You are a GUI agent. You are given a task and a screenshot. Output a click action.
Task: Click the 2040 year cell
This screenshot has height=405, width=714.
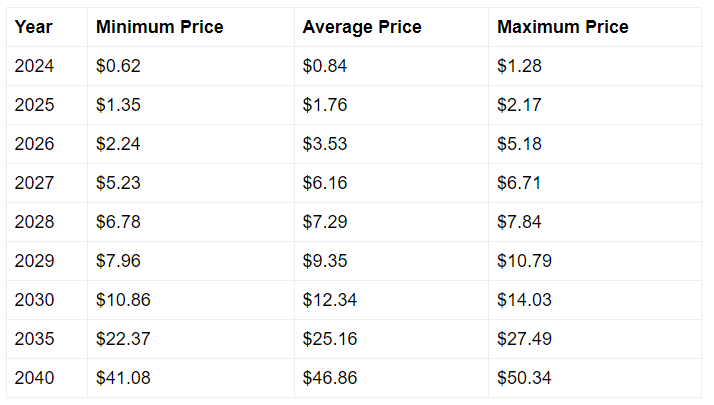33,378
